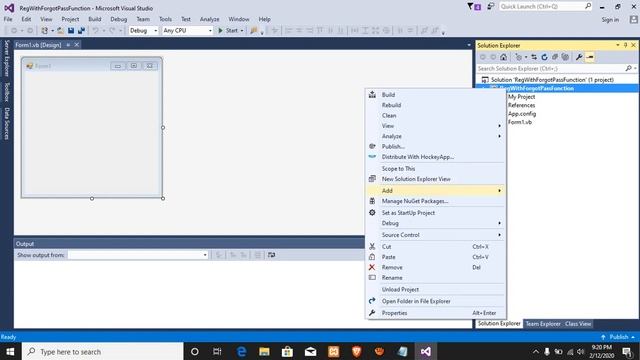Image resolution: width=640 pixels, height=360 pixels.
Task: Open the Data Sources side tab
Action: [x=7, y=123]
